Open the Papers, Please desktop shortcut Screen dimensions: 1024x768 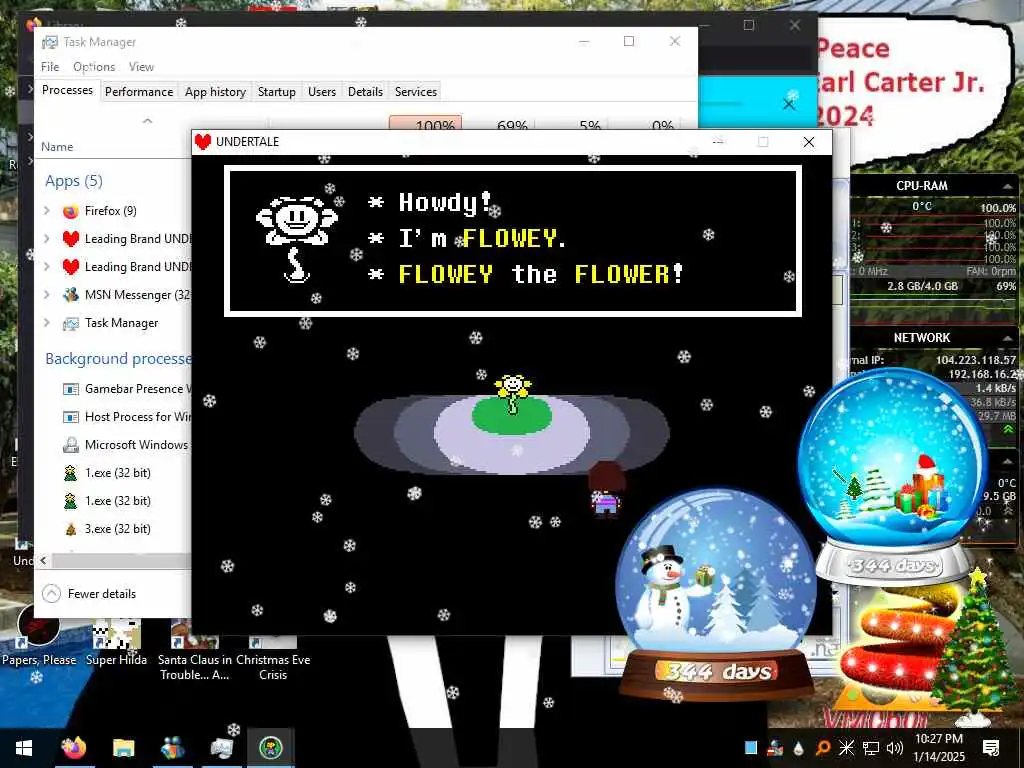click(39, 635)
